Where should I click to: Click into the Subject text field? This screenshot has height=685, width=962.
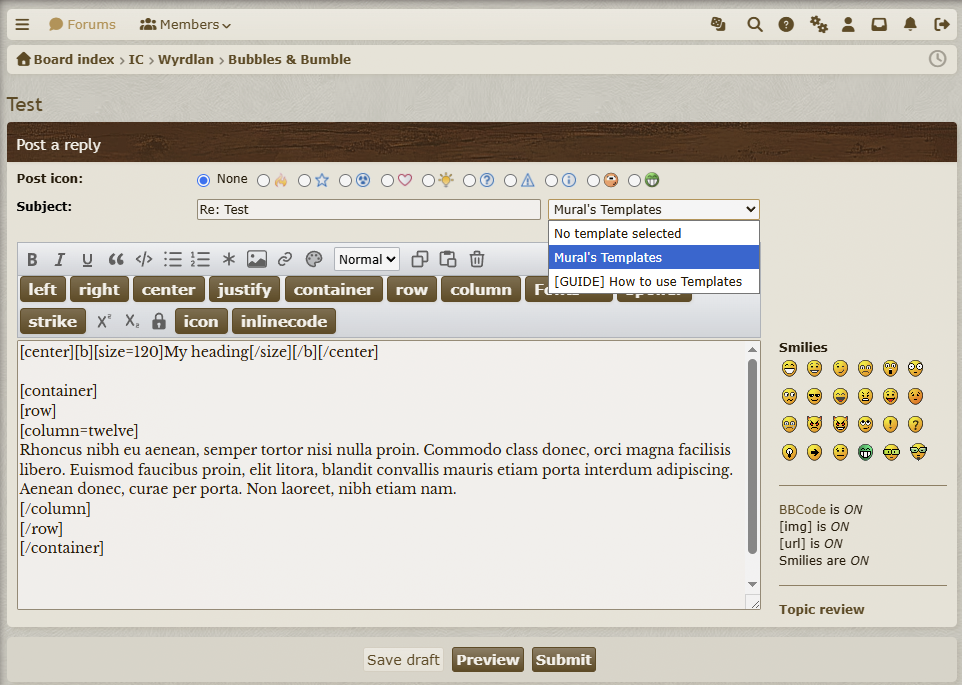click(368, 210)
